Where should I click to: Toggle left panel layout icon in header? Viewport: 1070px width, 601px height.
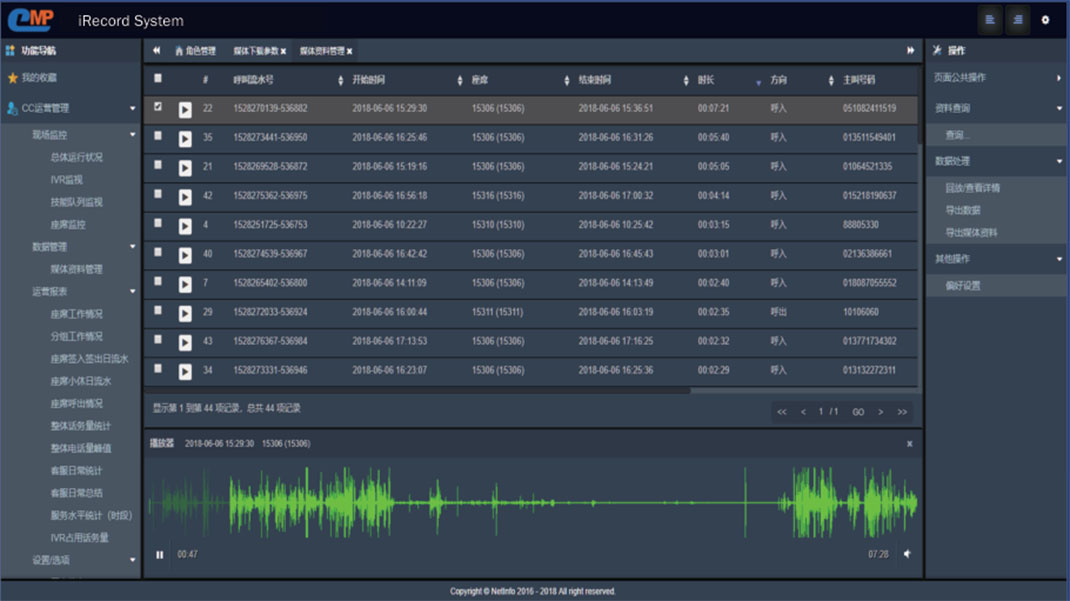tap(989, 20)
